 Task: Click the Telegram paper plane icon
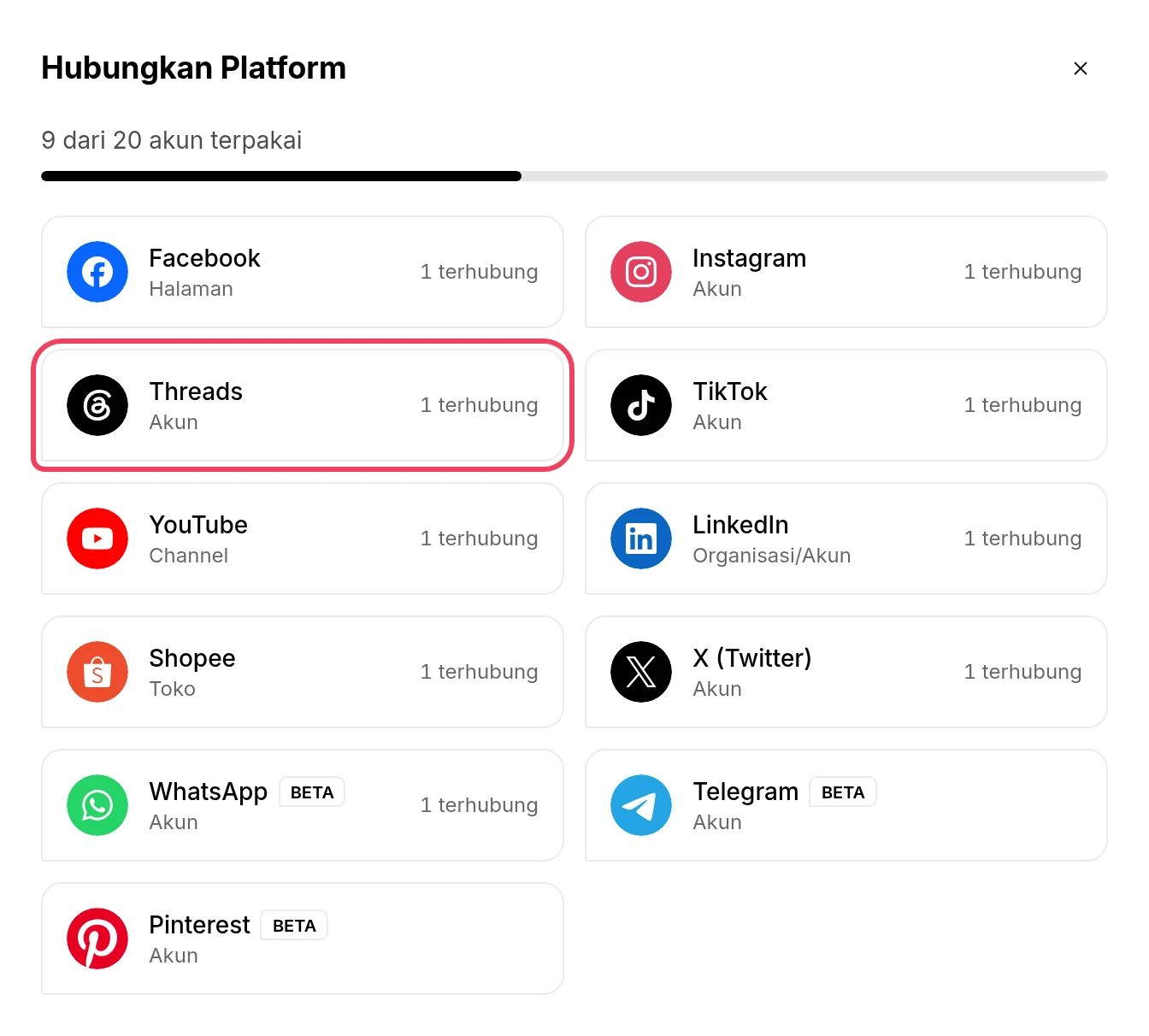click(641, 805)
